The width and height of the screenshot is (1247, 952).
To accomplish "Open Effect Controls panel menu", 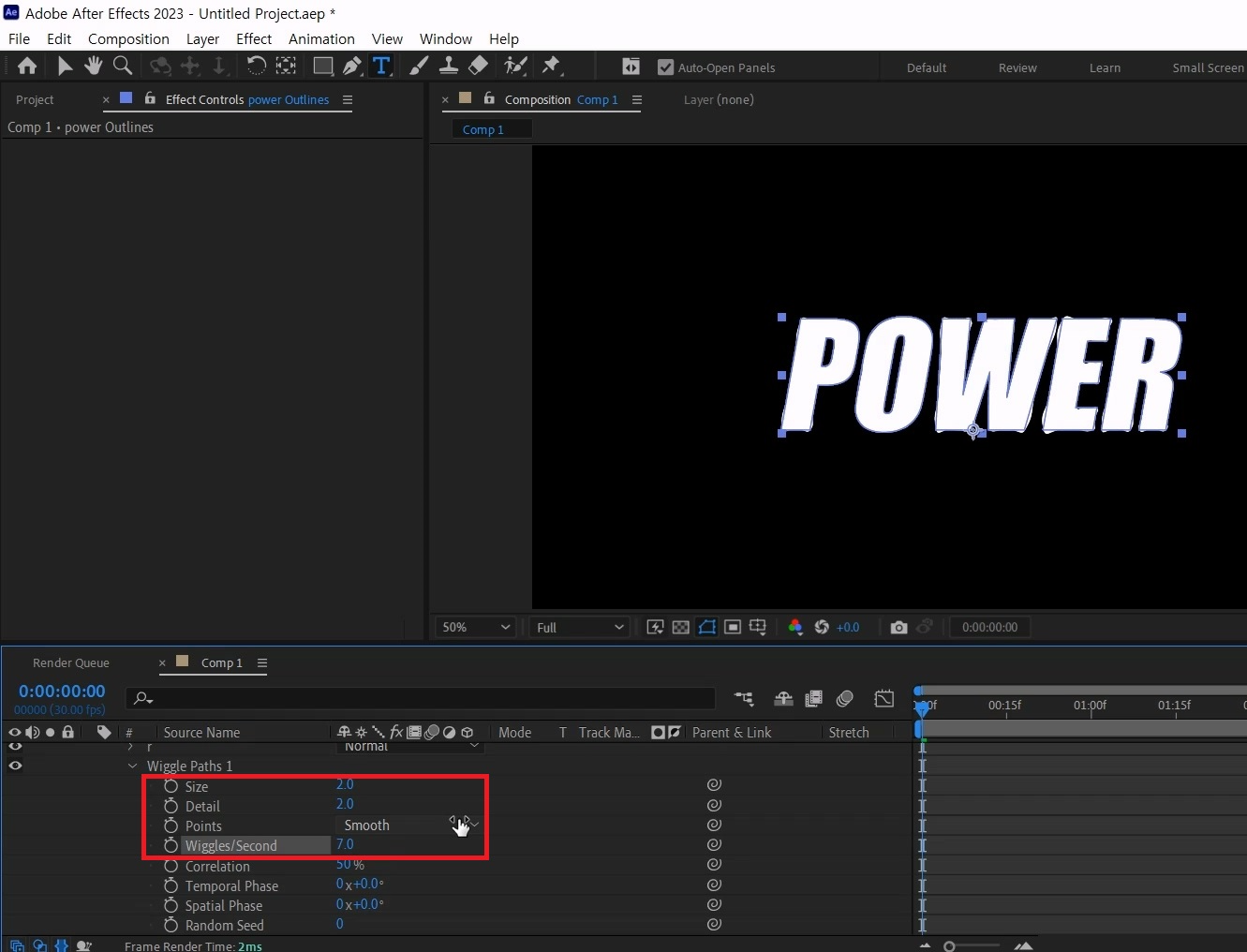I will click(348, 99).
